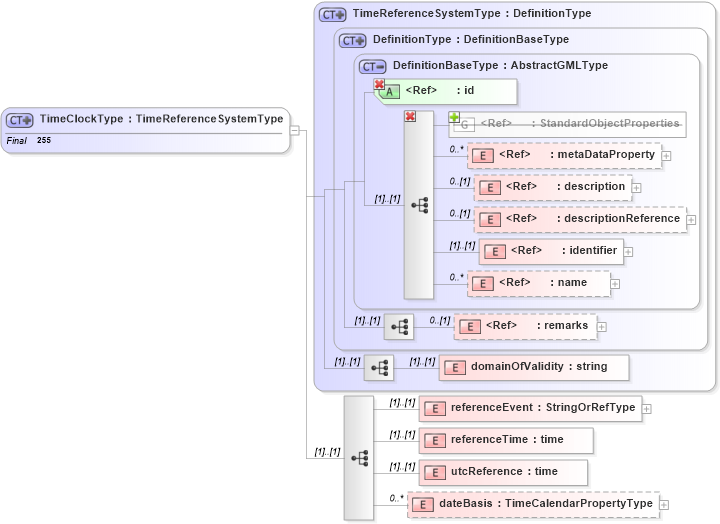720x524 pixels.
Task: Click the E icon of descriptionReference
Action: tap(489, 220)
